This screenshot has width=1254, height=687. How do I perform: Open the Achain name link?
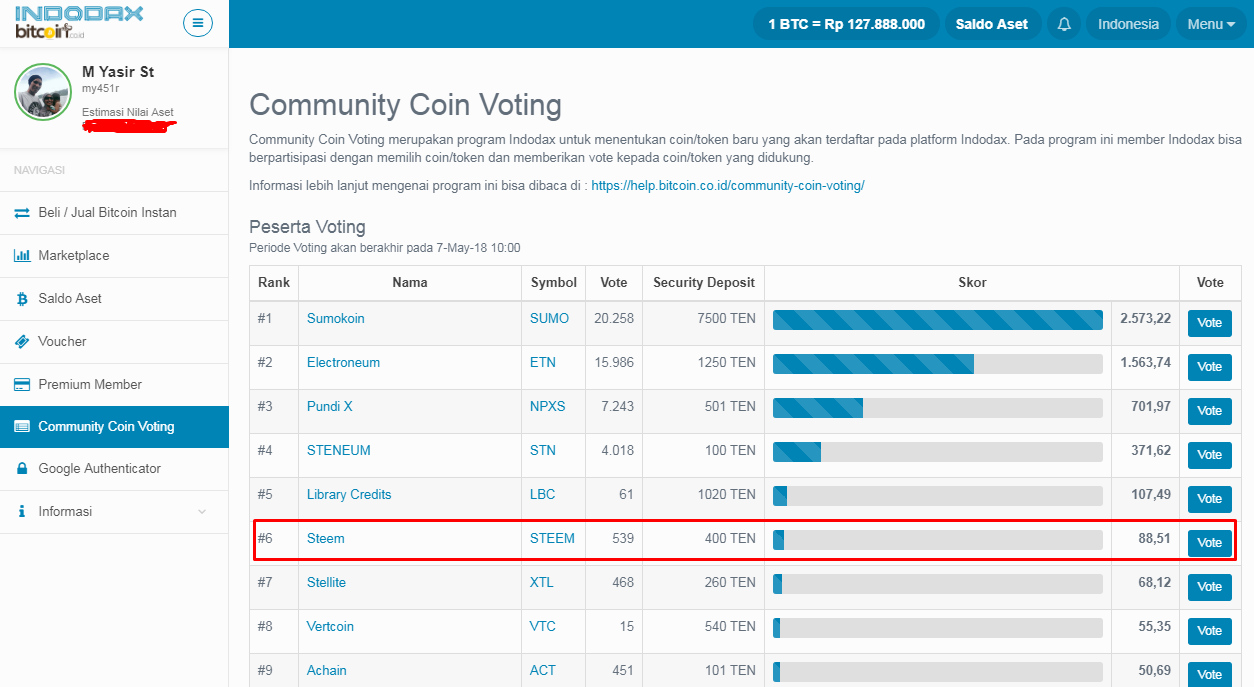click(x=327, y=671)
